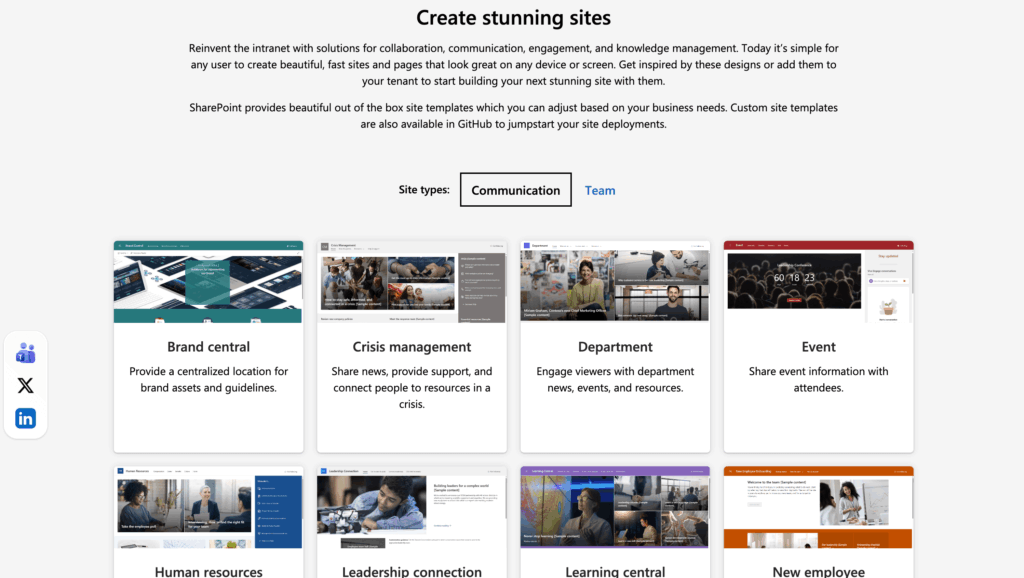1024x578 pixels.
Task: Share page on LinkedIn icon
Action: 25,419
